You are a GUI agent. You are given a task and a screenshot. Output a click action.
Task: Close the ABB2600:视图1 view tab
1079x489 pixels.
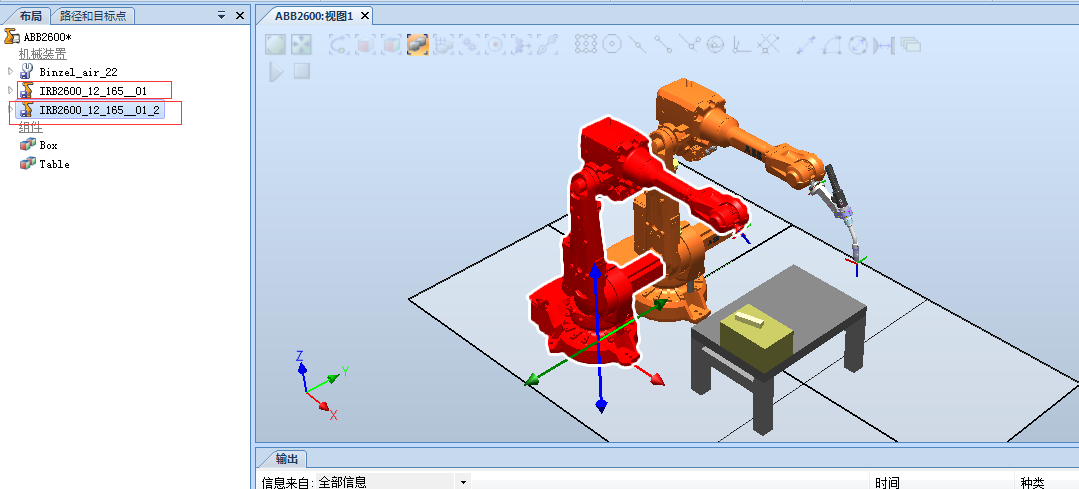tap(365, 15)
